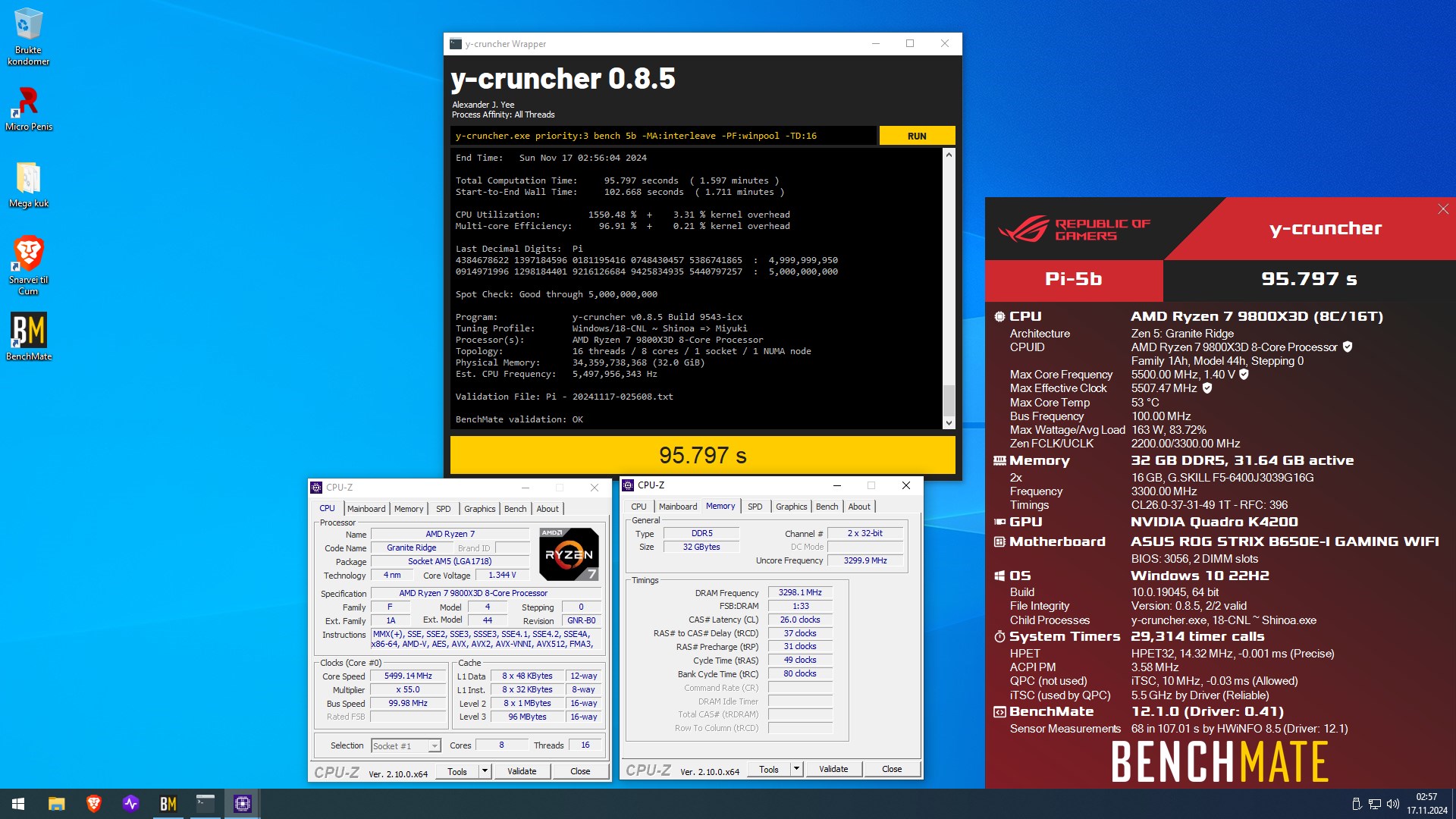Select the BenchMate desktop shortcut
Viewport: 1456px width, 819px height.
tap(28, 337)
